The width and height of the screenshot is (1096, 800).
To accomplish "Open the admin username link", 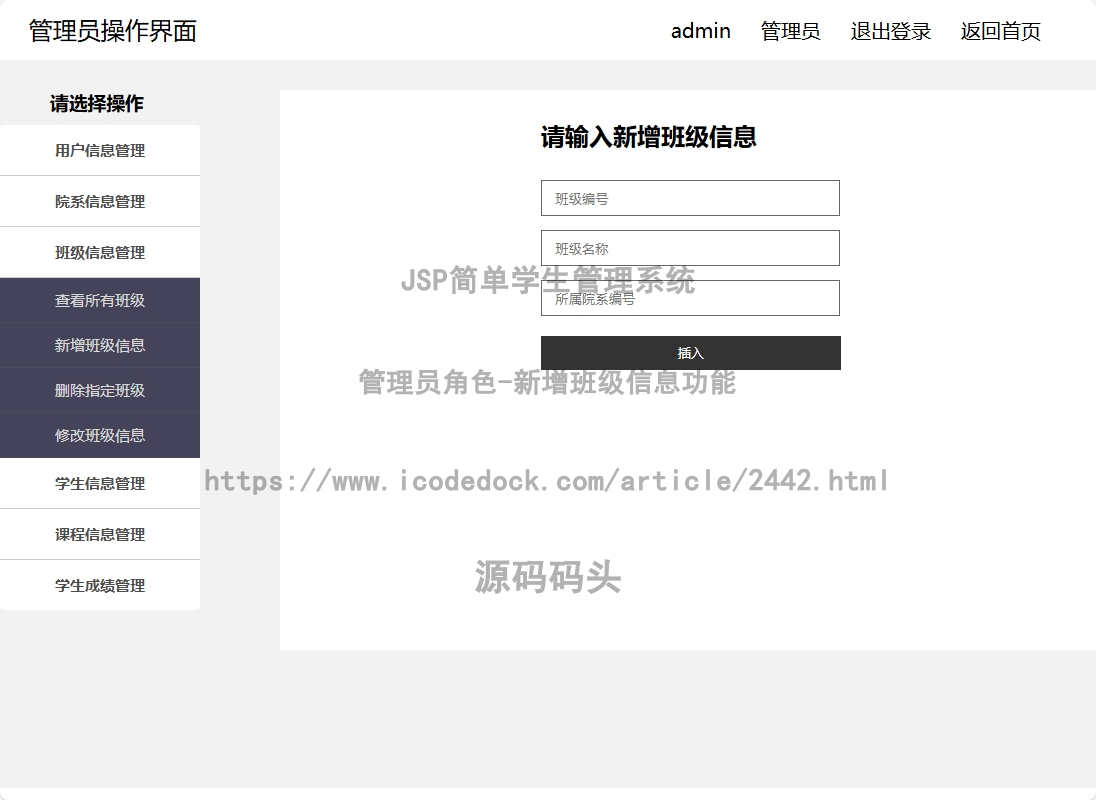I will tap(700, 31).
